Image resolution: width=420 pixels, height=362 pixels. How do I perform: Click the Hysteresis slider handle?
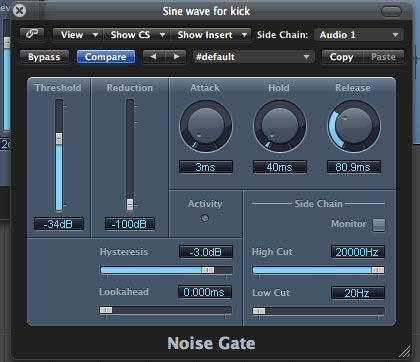point(208,270)
